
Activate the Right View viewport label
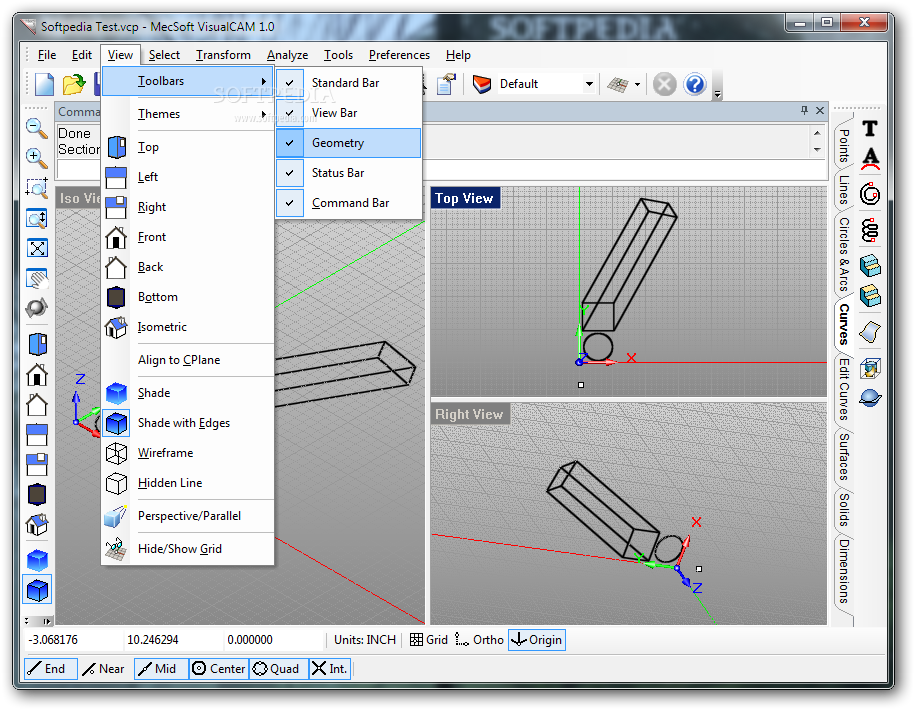[x=469, y=414]
